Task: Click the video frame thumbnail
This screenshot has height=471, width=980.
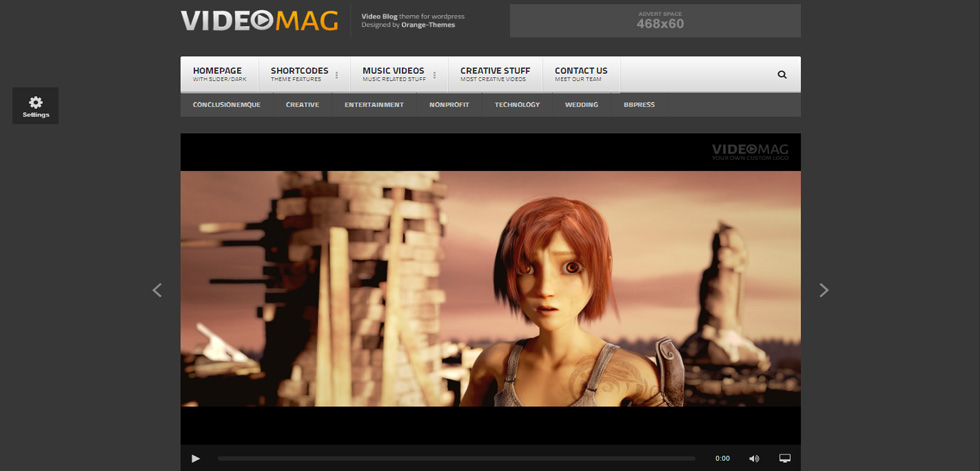Action: tap(491, 289)
